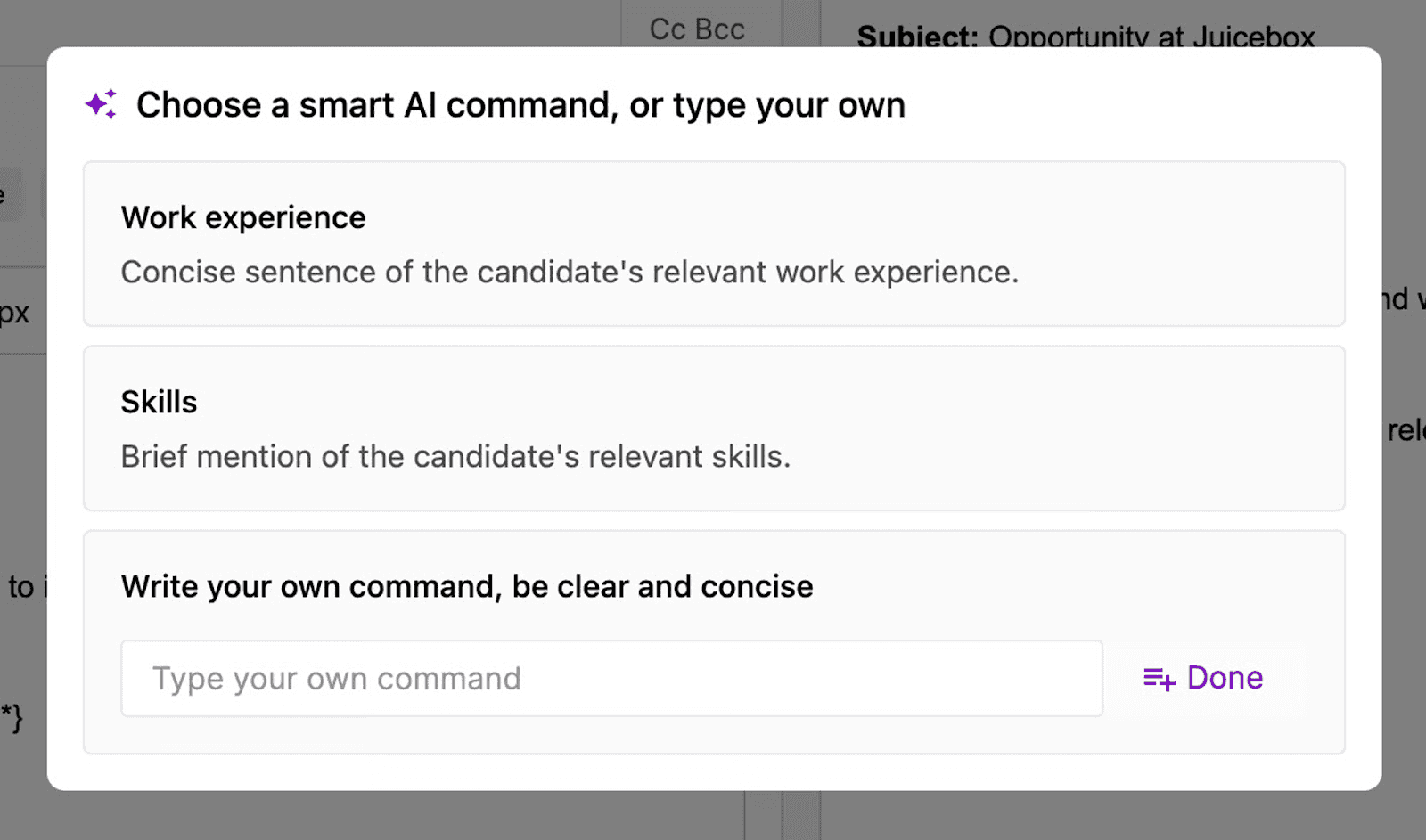Click the purple AI sparkle icon

coord(101,105)
